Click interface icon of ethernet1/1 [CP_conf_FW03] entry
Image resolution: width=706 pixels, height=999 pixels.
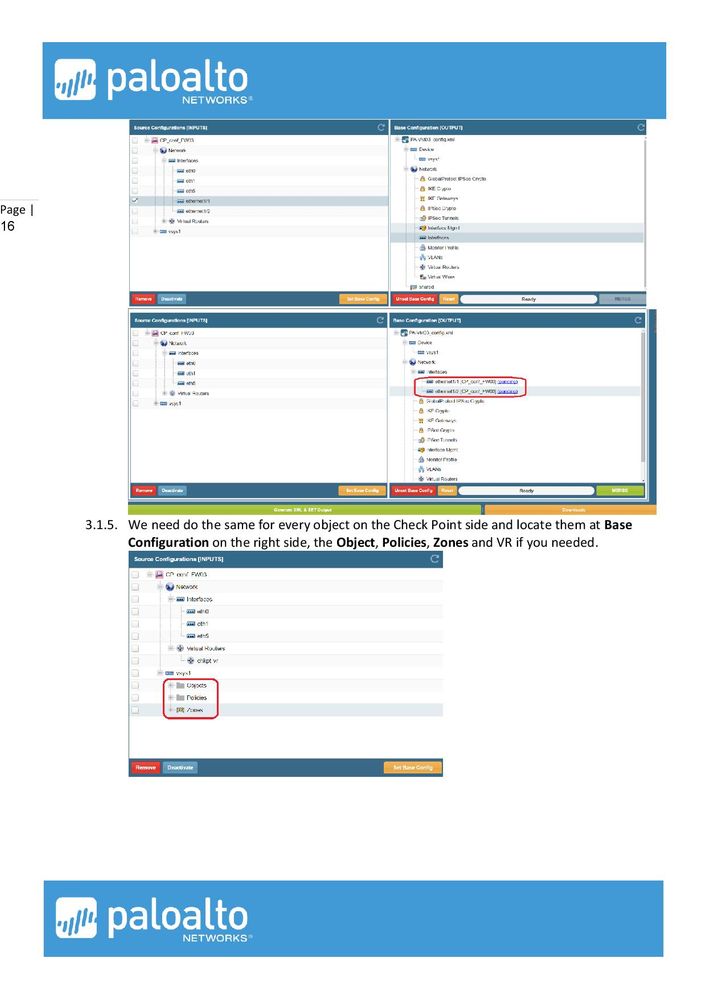(x=429, y=381)
